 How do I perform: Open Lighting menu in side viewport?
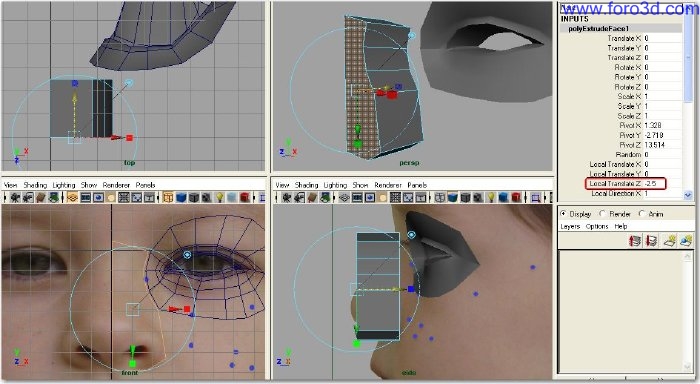[x=335, y=185]
